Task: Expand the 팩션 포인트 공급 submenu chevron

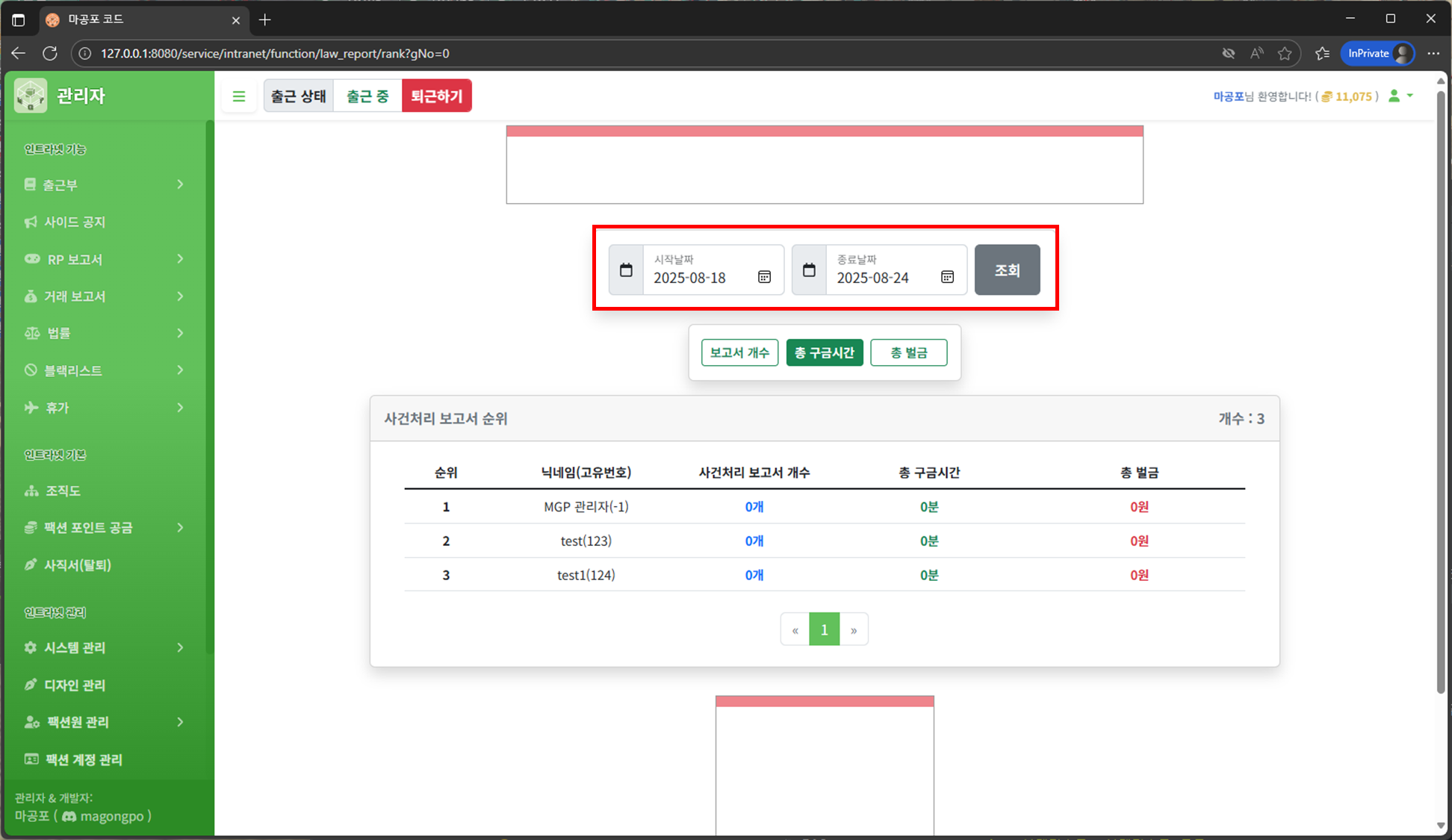Action: [180, 528]
